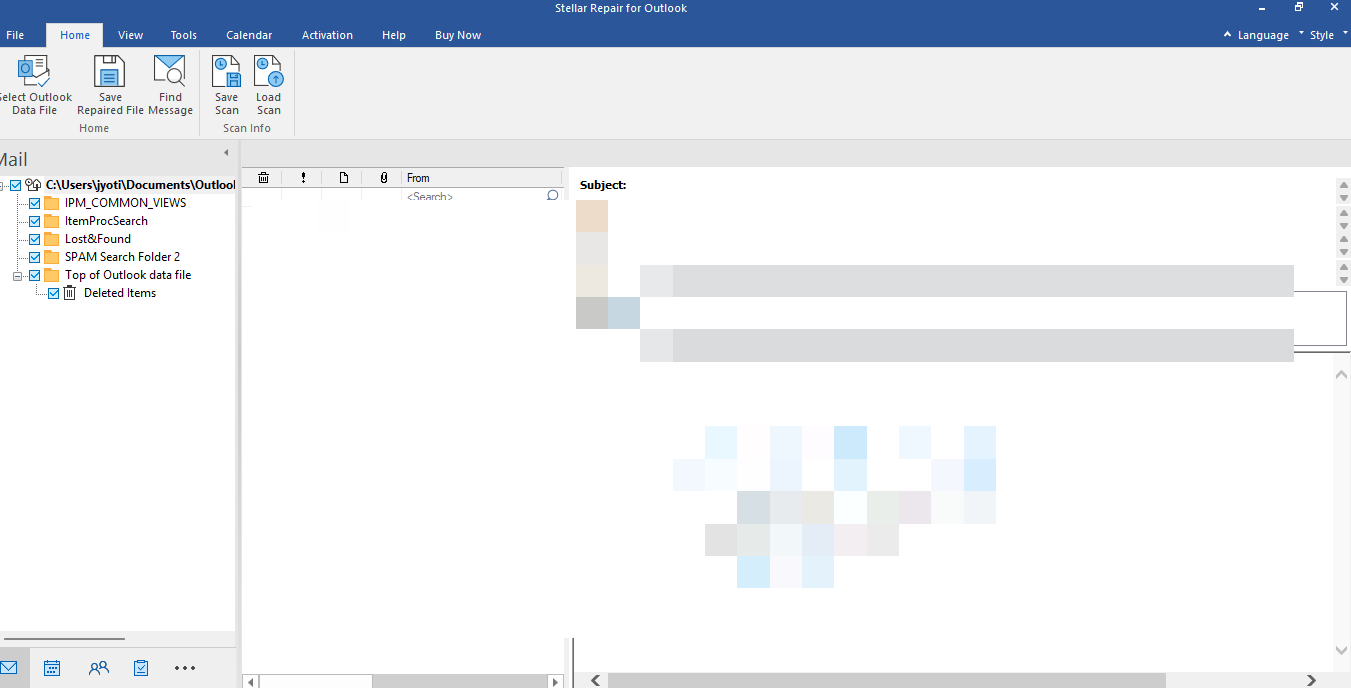Toggle IPM_COMMON_VIEWS checkbox
1351x688 pixels.
(35, 203)
